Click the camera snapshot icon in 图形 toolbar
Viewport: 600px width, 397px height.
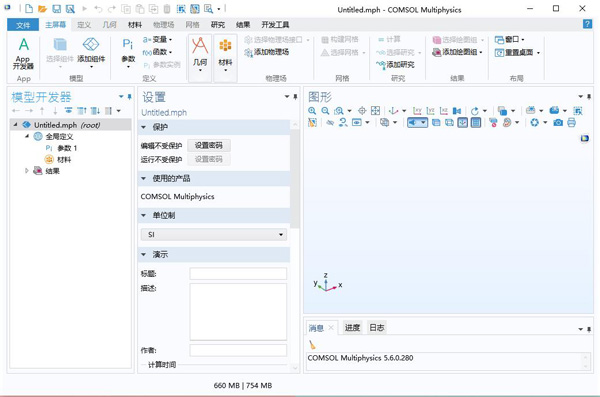558,123
